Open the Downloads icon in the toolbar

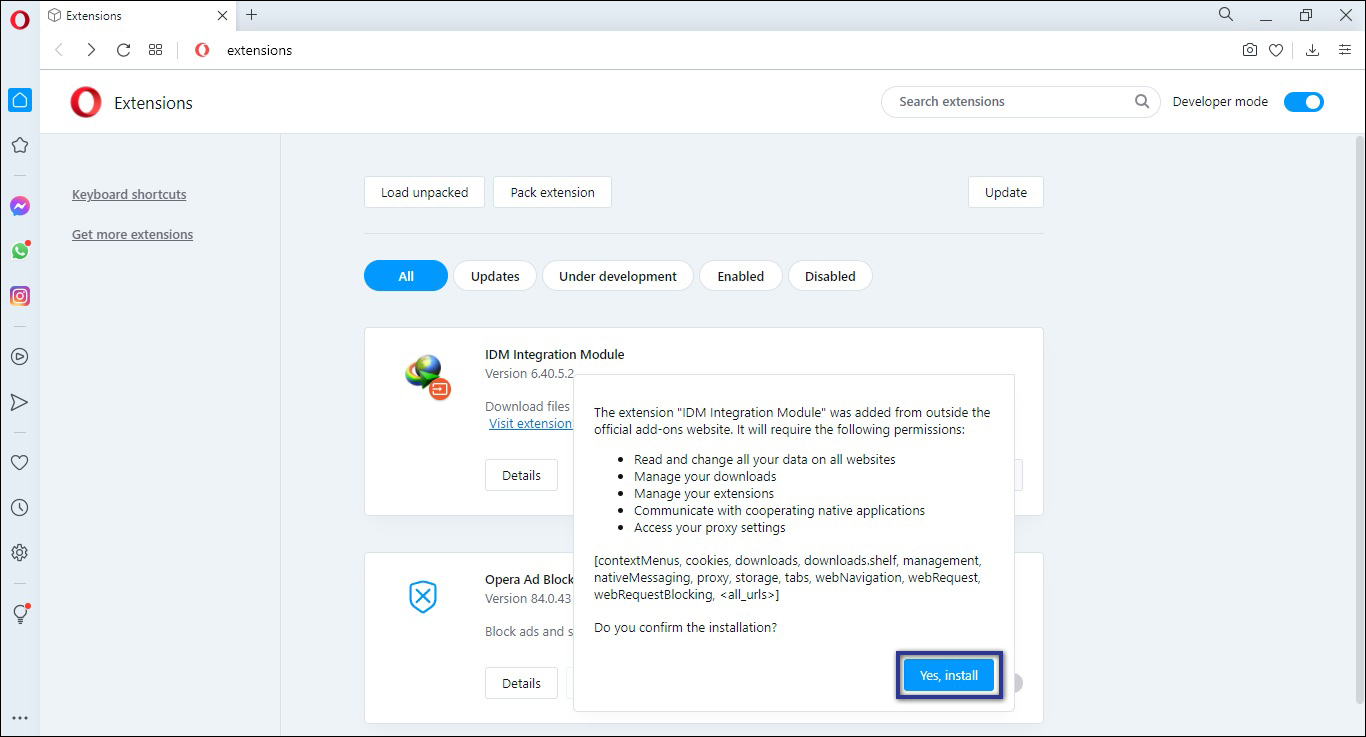(x=1312, y=49)
